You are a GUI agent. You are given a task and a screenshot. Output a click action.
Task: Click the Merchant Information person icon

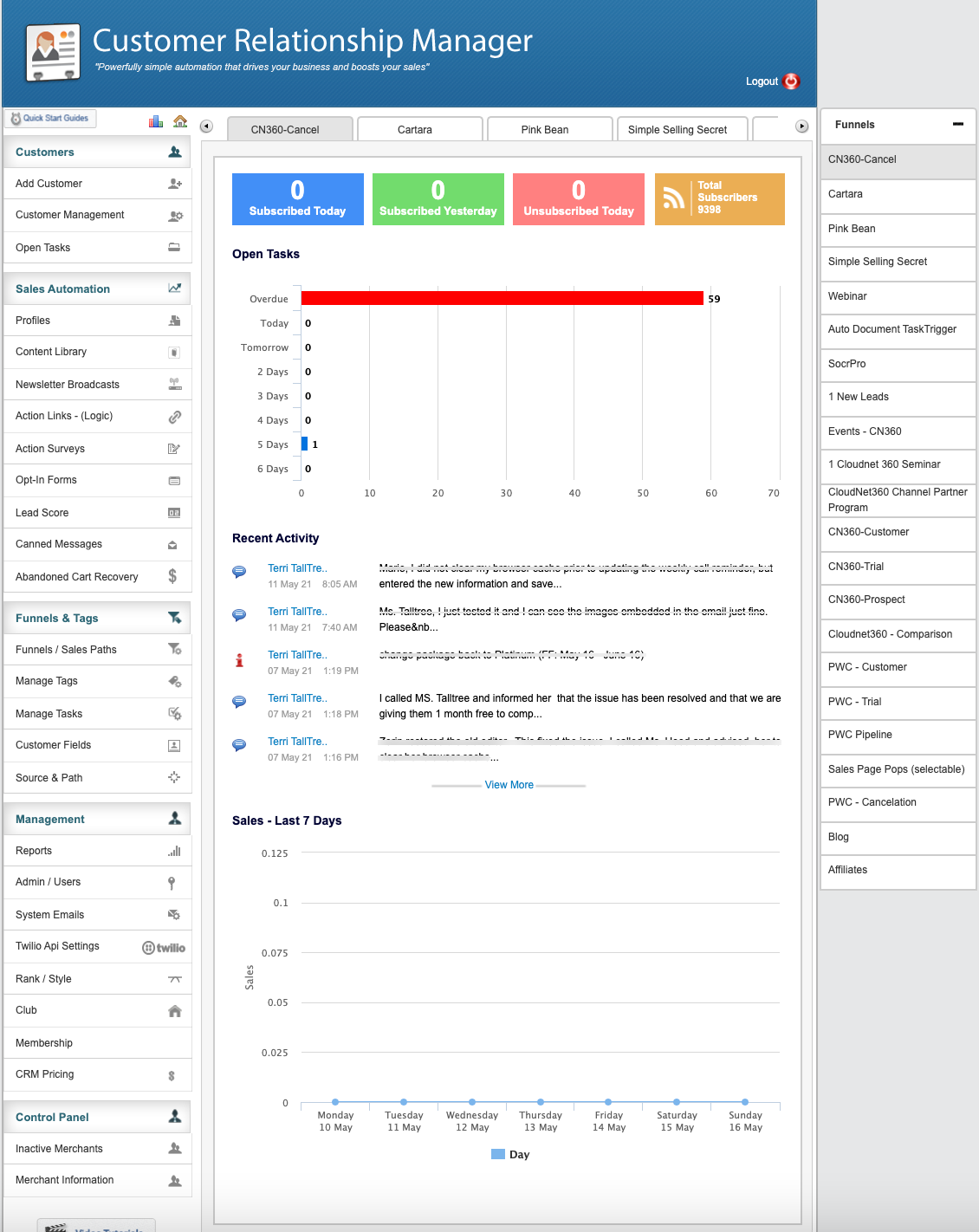pos(175,1180)
